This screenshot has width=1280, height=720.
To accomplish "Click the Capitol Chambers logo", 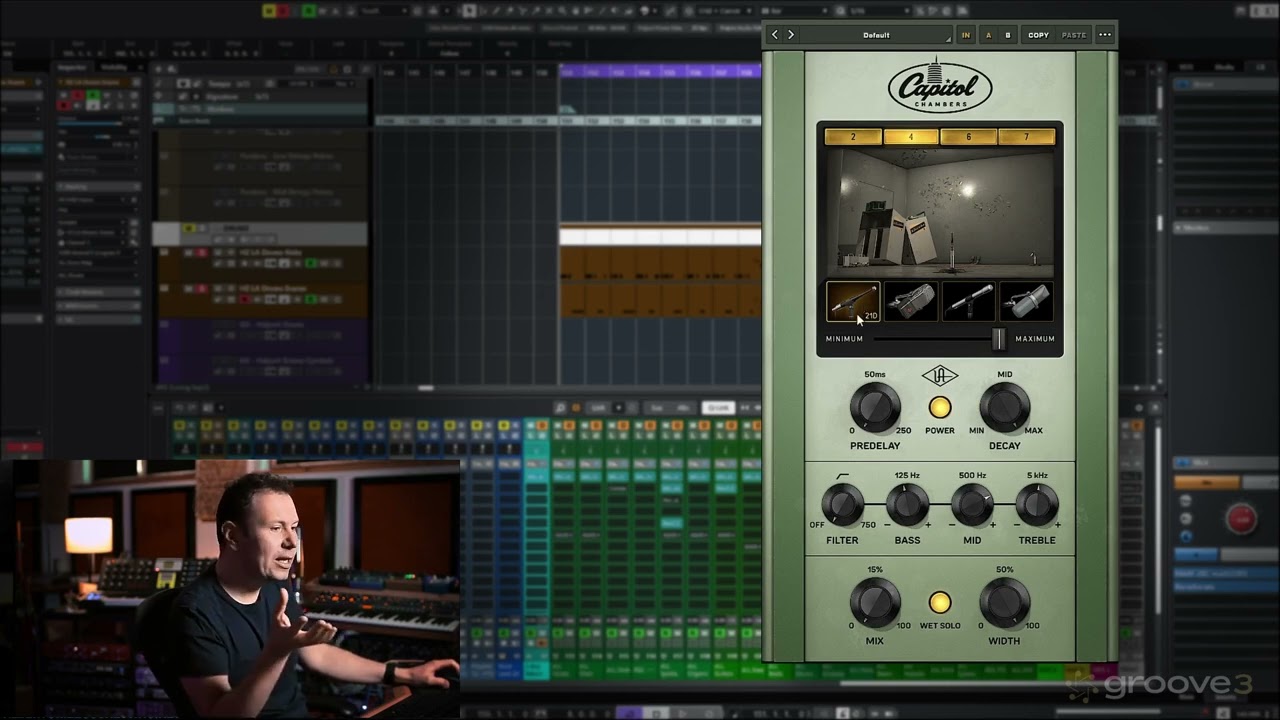I will (x=940, y=86).
